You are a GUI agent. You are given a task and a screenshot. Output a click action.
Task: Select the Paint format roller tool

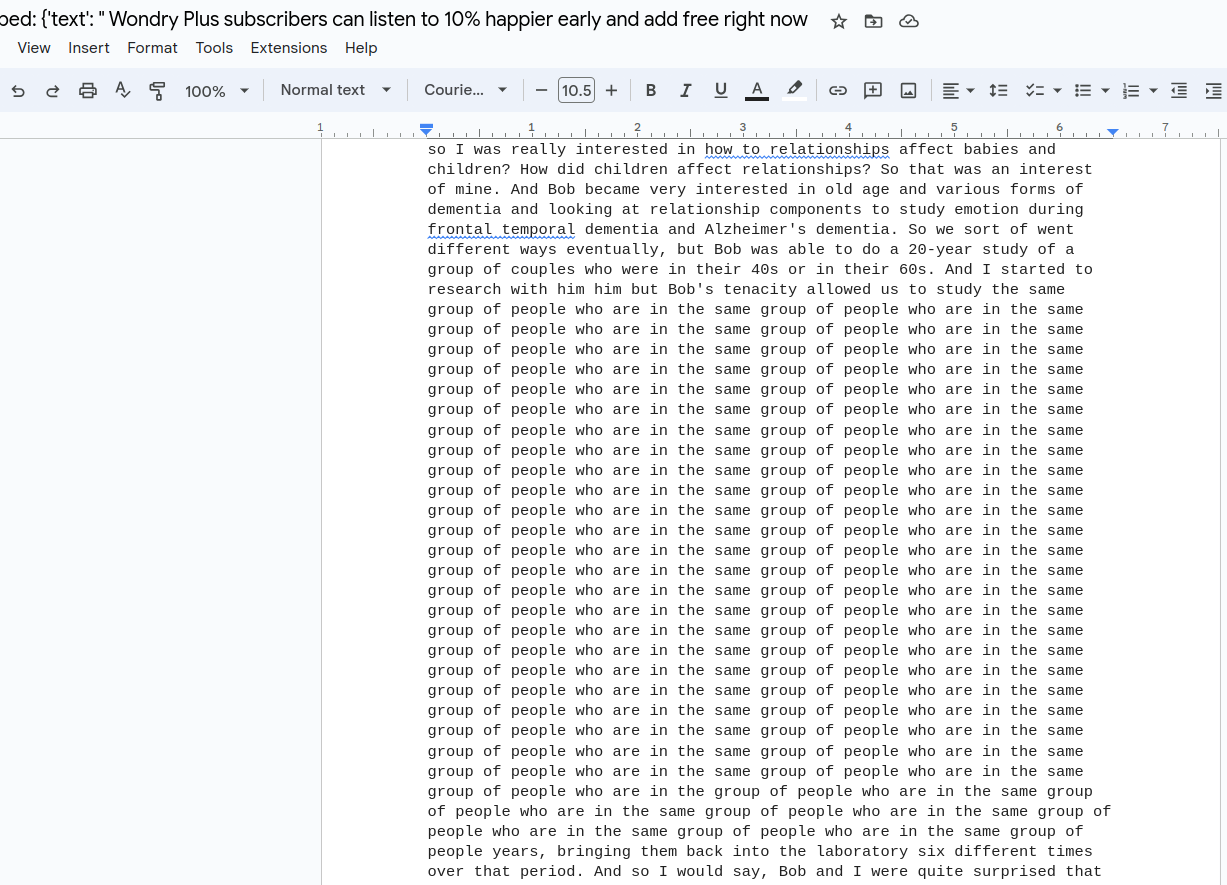[x=157, y=91]
